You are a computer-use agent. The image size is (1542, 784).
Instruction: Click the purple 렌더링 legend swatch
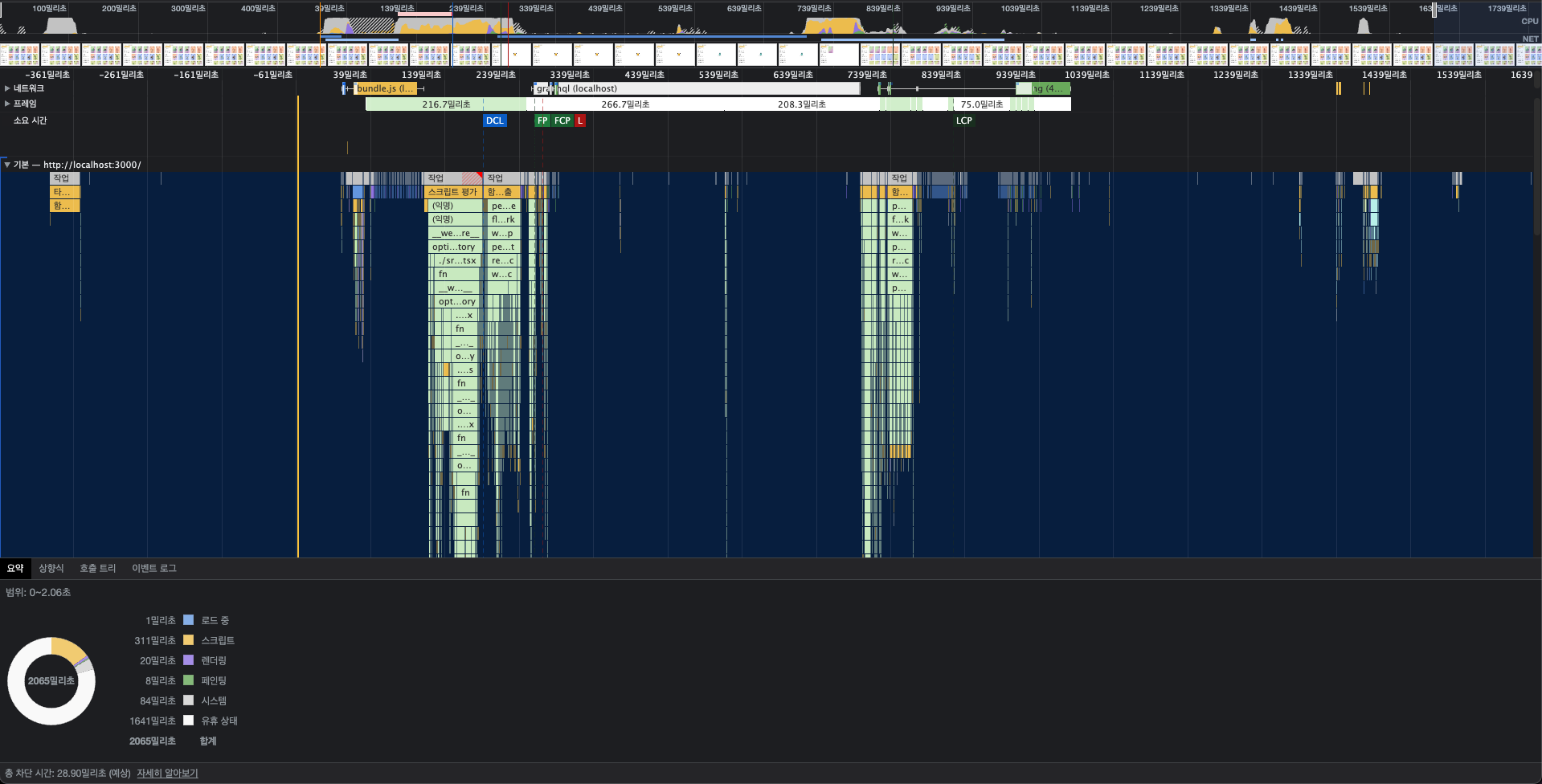coord(189,660)
